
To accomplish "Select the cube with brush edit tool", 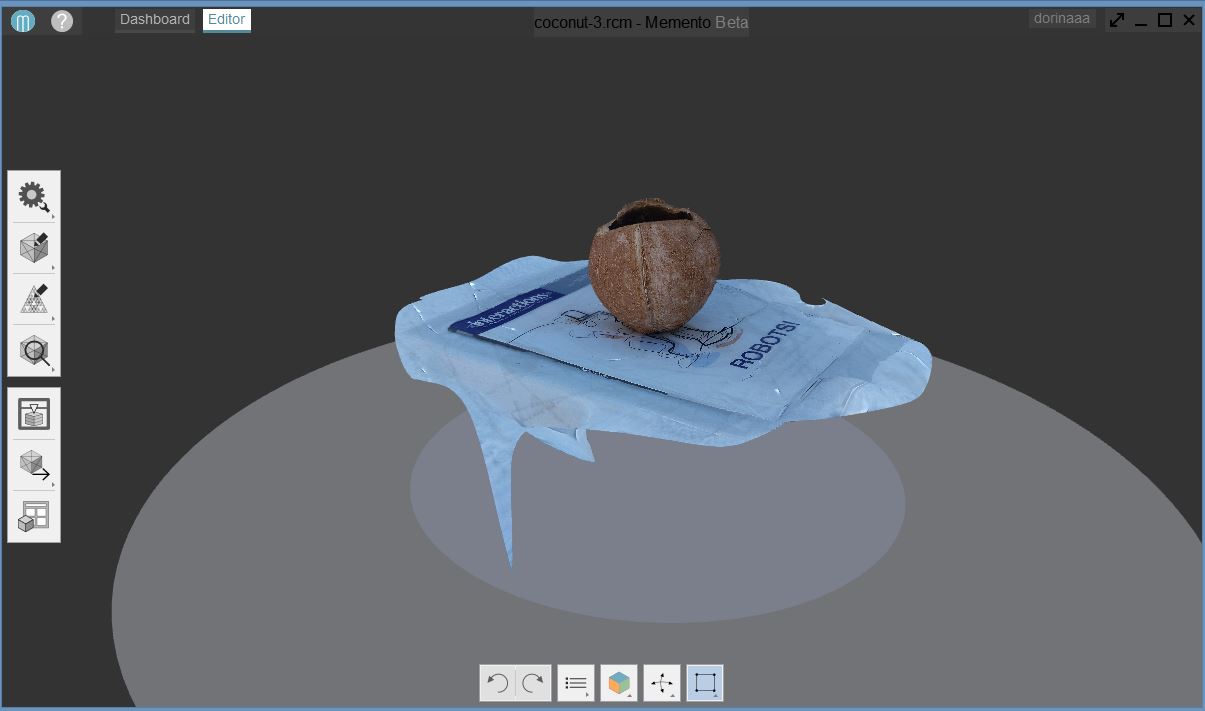I will click(x=34, y=248).
